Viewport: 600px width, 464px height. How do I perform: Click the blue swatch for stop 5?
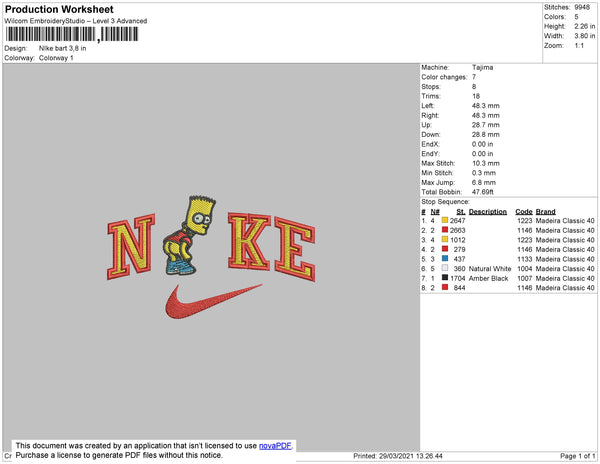[445, 259]
